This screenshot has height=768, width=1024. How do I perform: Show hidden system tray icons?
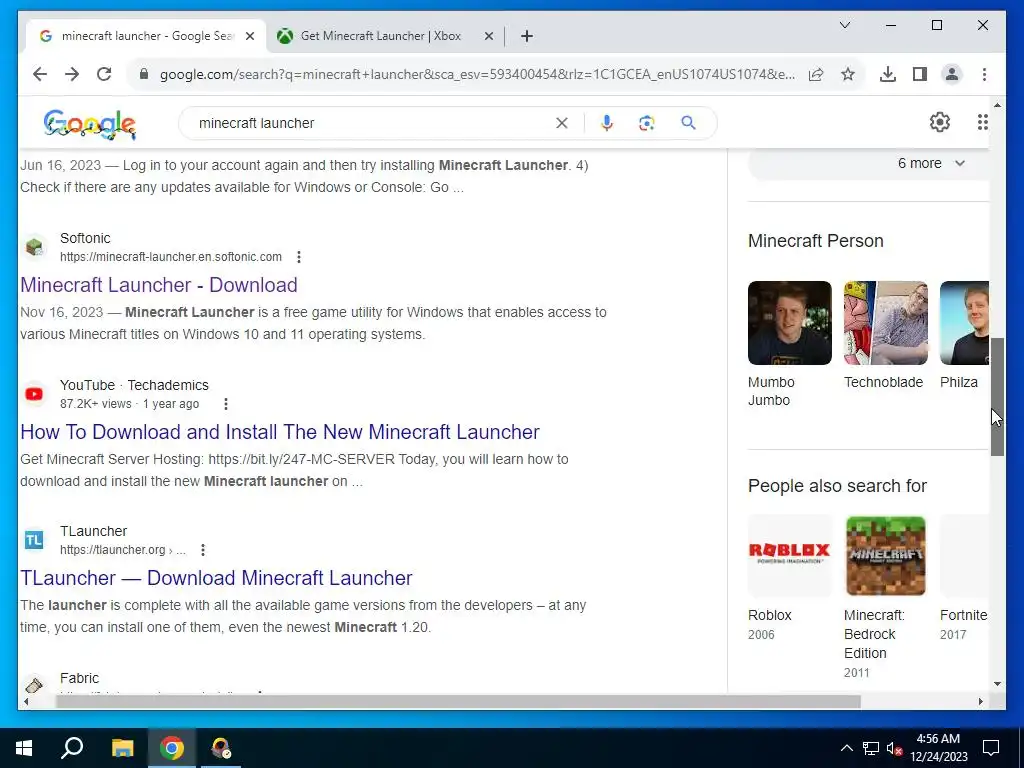pos(846,748)
